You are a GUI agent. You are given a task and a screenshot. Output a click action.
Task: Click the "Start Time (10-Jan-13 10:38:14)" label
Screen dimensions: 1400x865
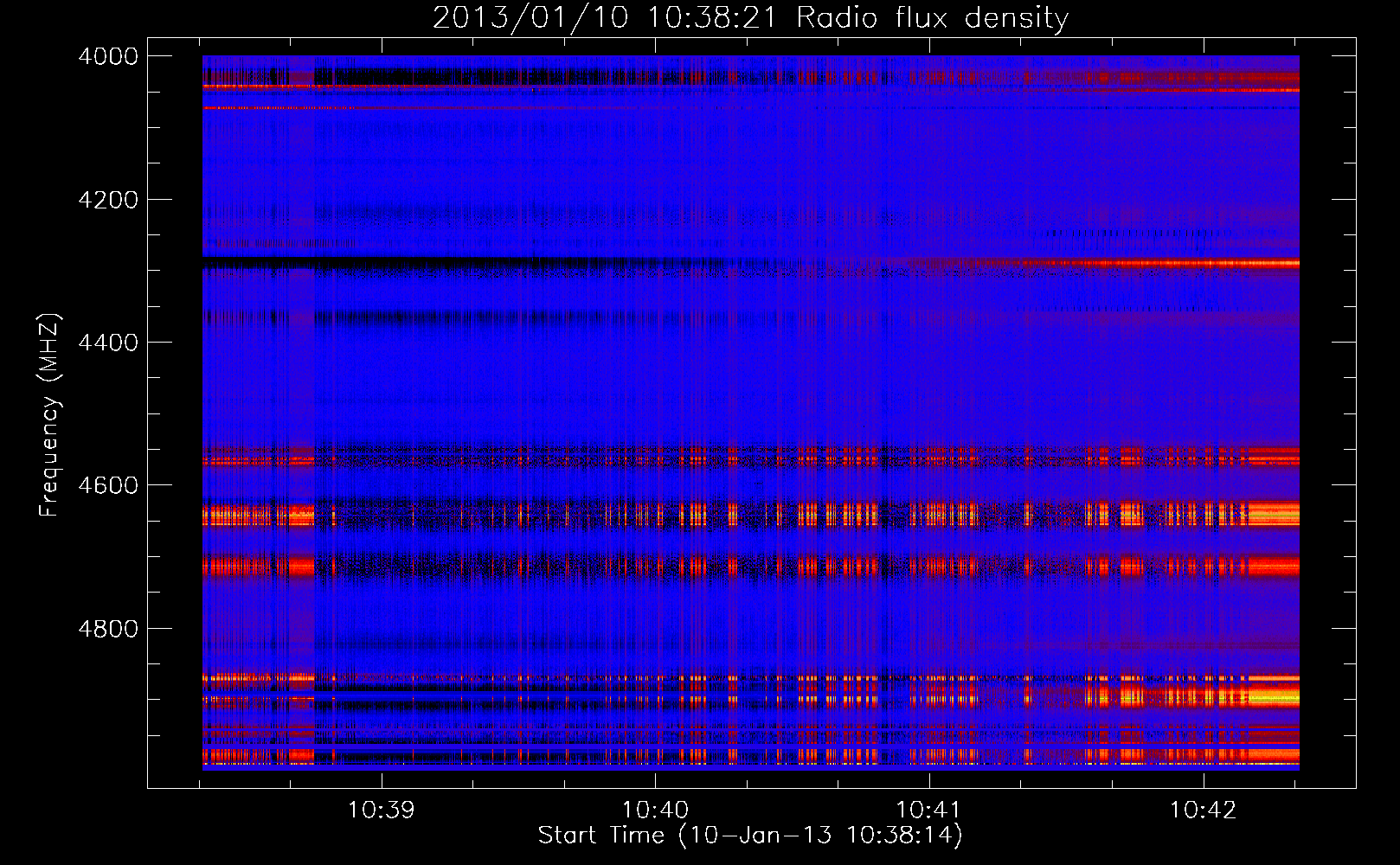(x=750, y=836)
